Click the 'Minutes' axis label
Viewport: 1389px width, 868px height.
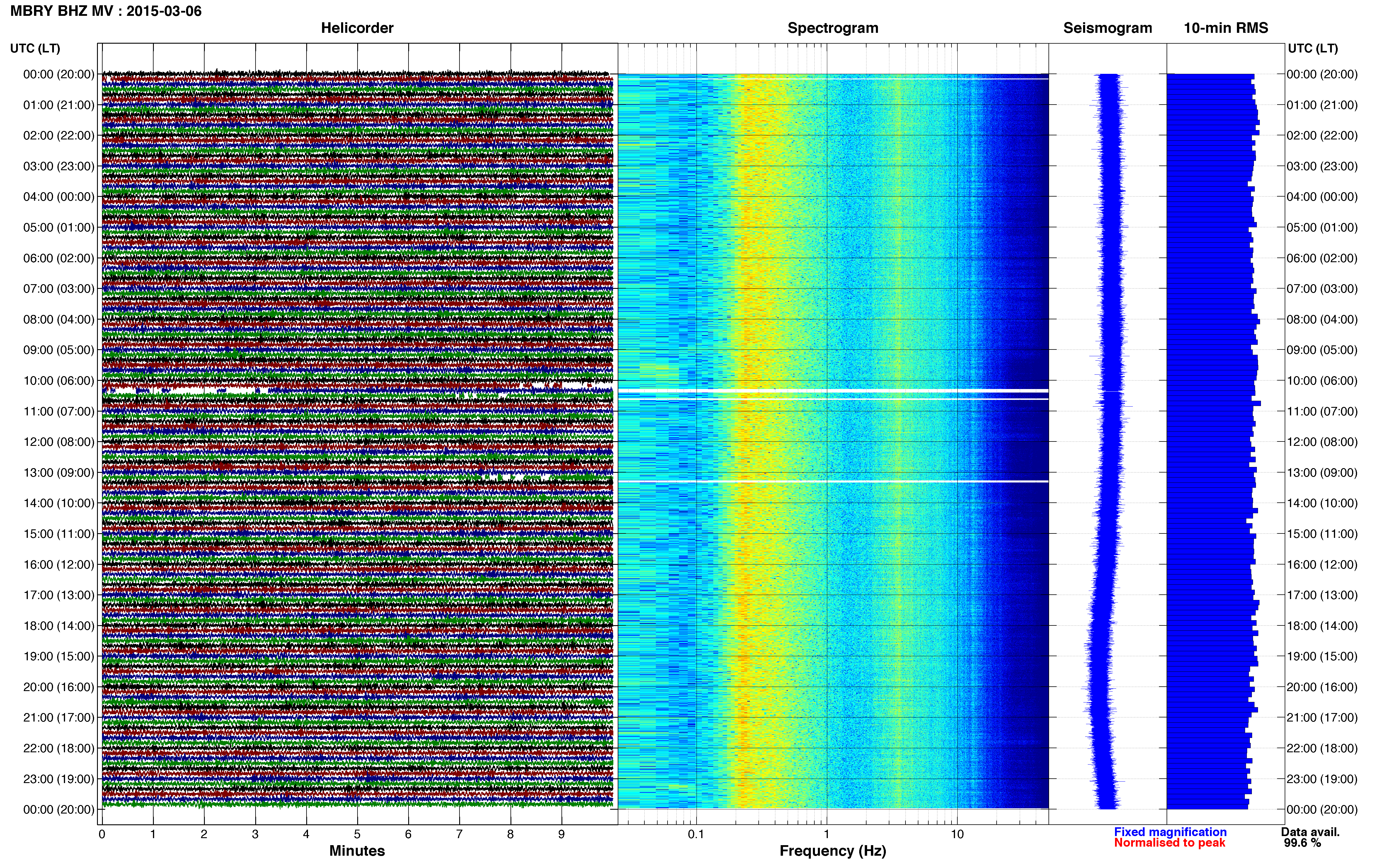[x=357, y=851]
